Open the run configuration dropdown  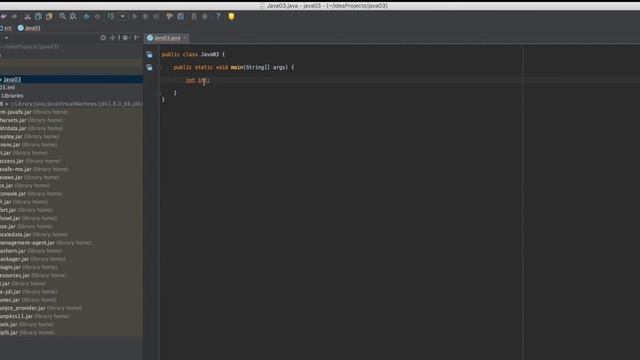[122, 16]
